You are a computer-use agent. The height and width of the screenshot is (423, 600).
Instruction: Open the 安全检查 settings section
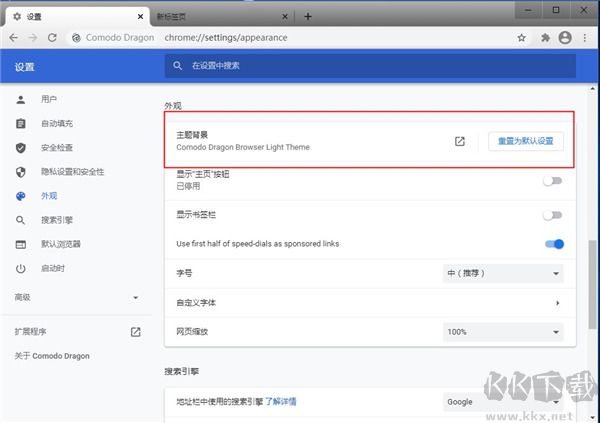pyautogui.click(x=57, y=148)
